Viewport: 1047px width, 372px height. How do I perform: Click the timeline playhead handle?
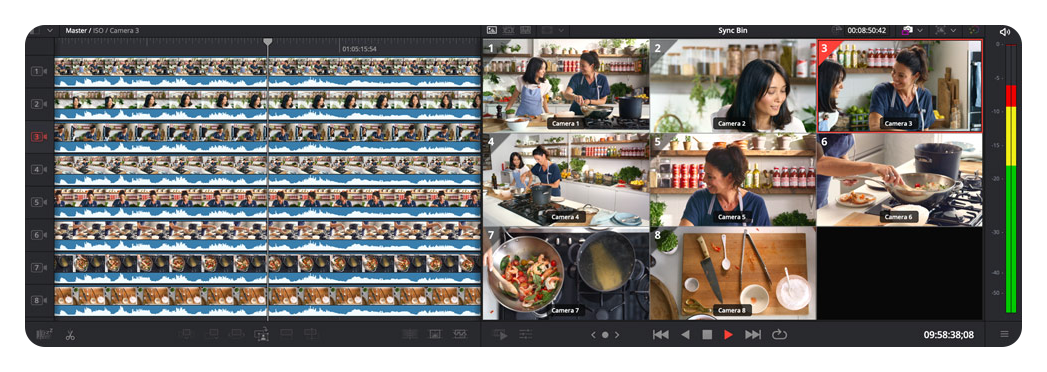pos(268,41)
